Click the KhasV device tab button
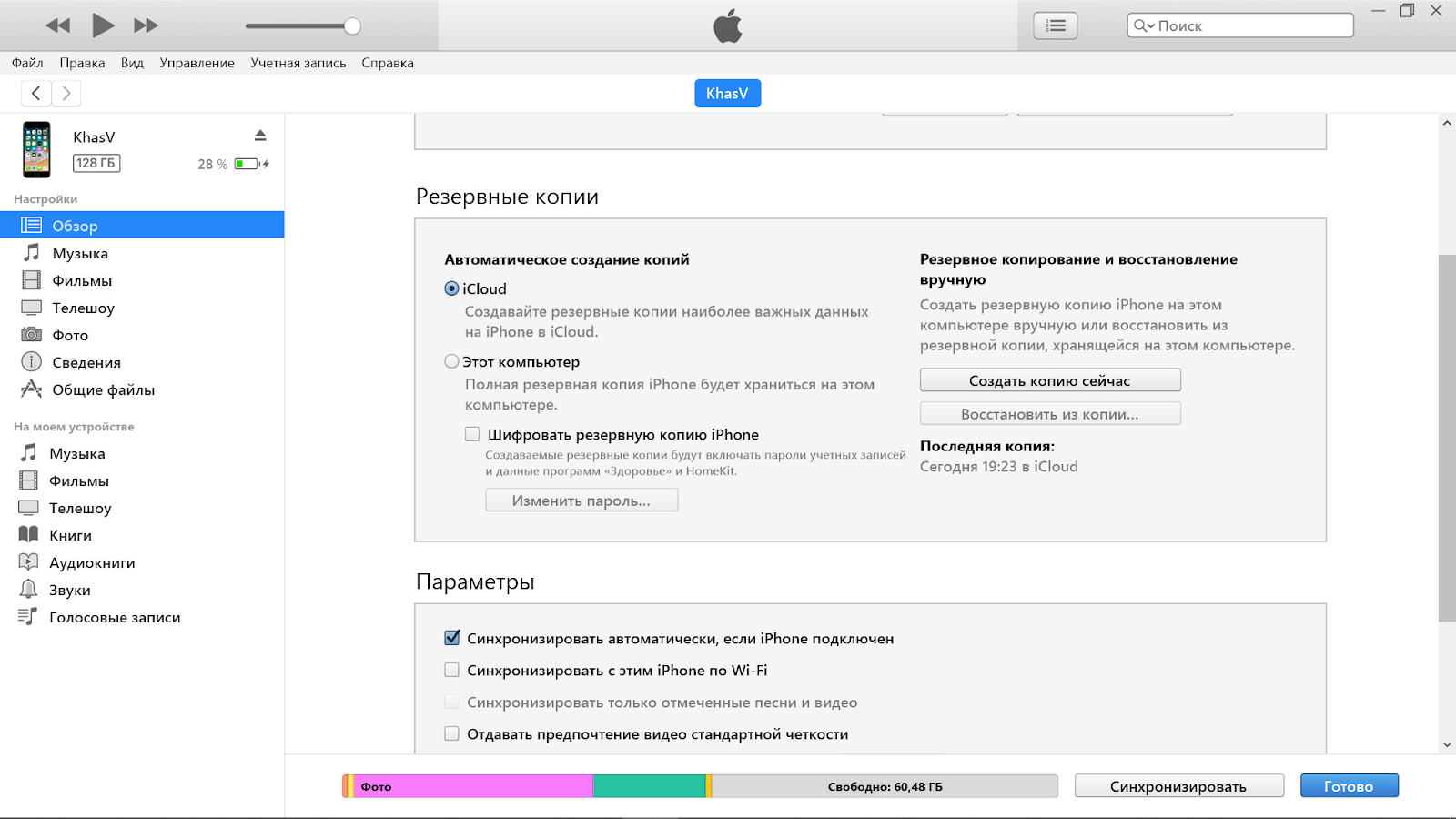This screenshot has height=819, width=1456. click(727, 93)
